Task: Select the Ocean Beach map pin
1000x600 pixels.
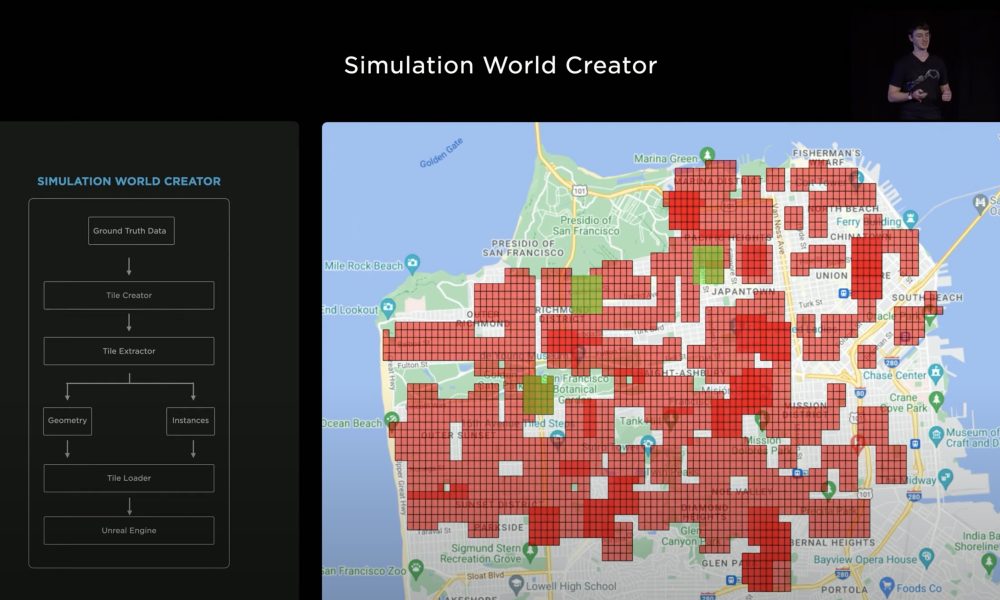Action: pos(391,421)
